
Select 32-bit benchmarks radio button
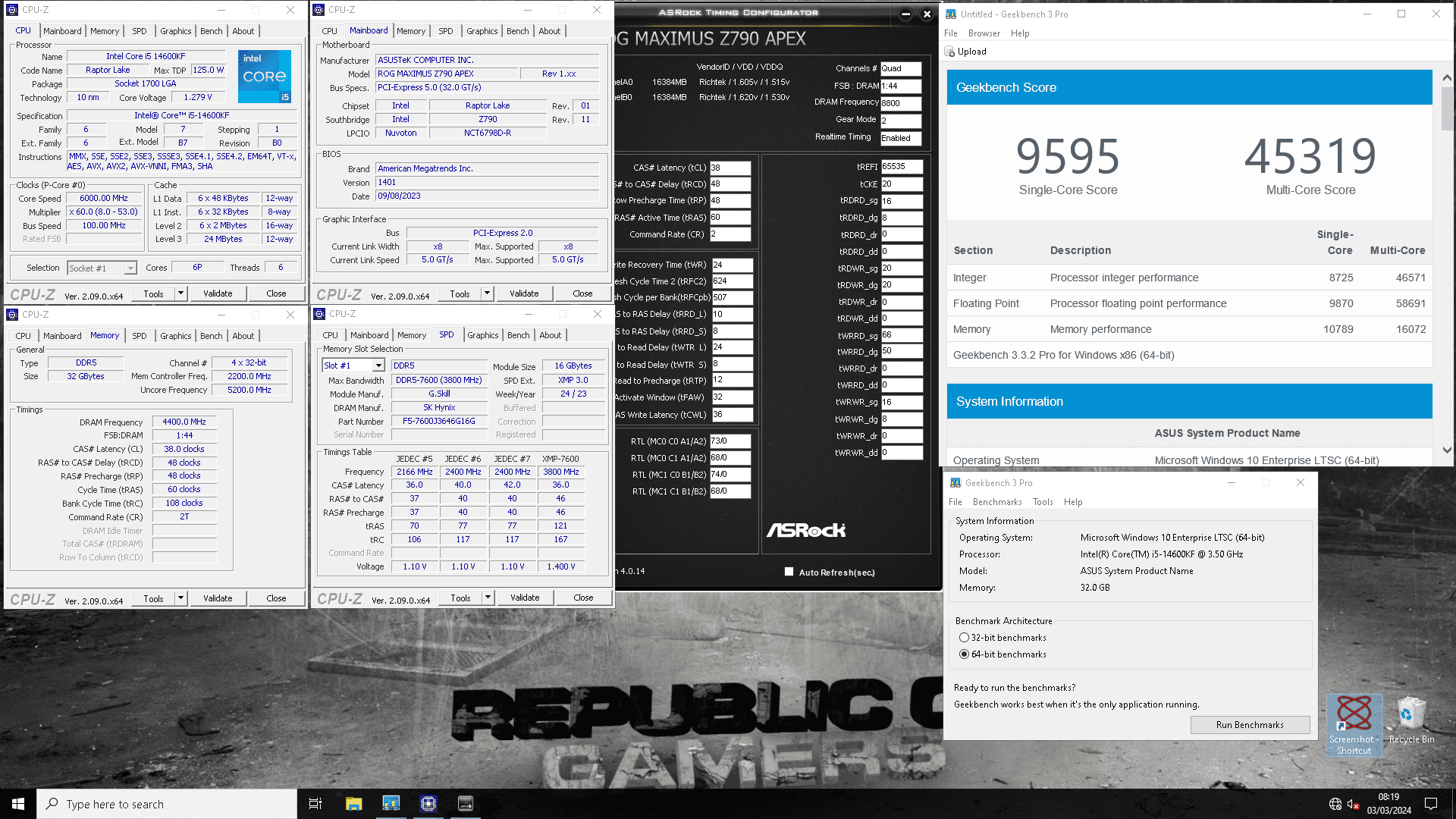coord(964,638)
